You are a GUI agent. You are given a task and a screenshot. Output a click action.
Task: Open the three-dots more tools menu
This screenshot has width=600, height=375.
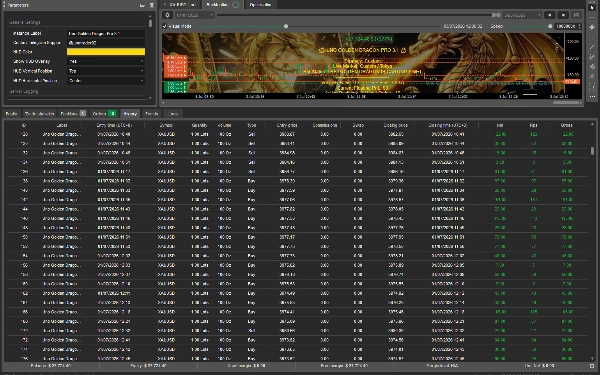tap(592, 96)
